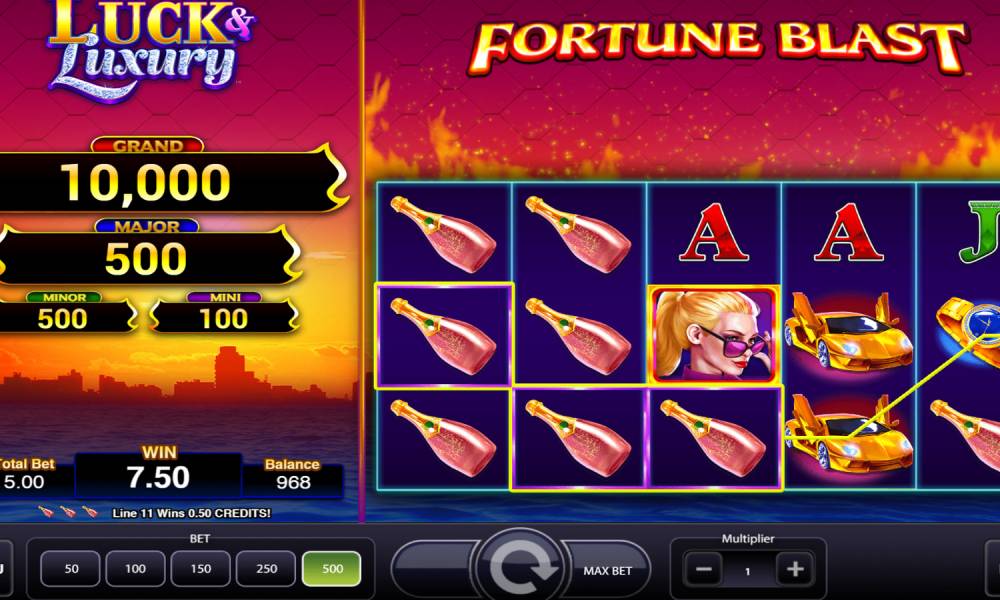
Task: Select the 50 bet option
Action: [x=71, y=568]
